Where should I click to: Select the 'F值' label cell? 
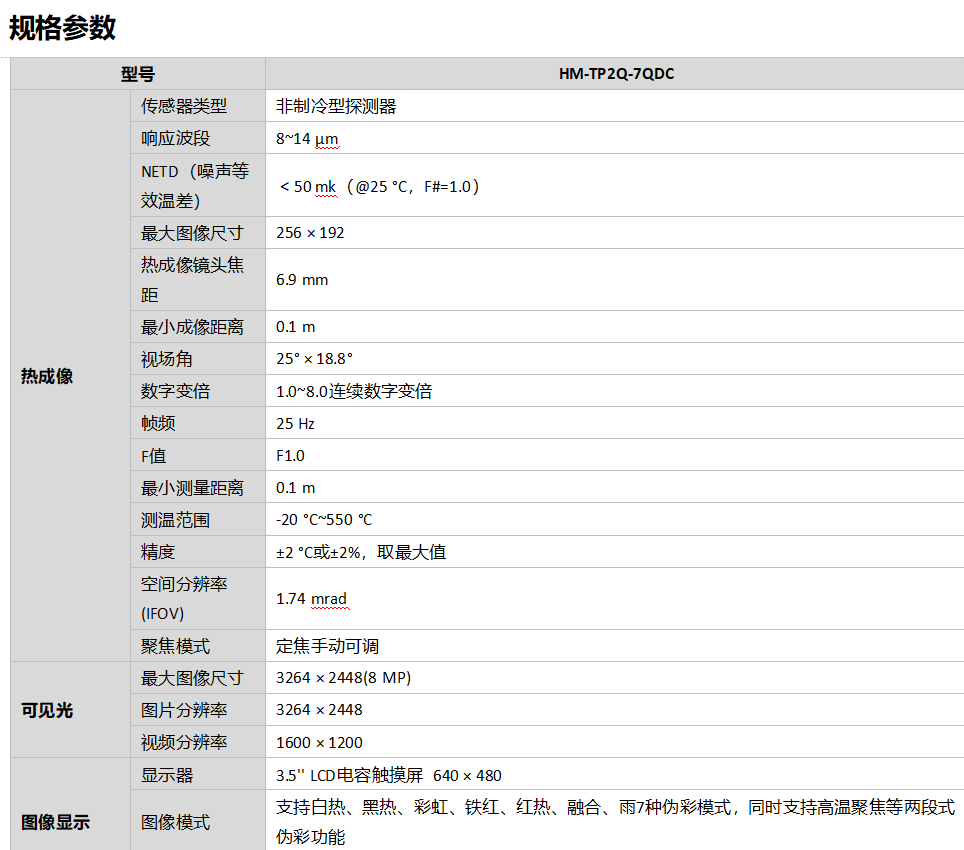click(198, 455)
